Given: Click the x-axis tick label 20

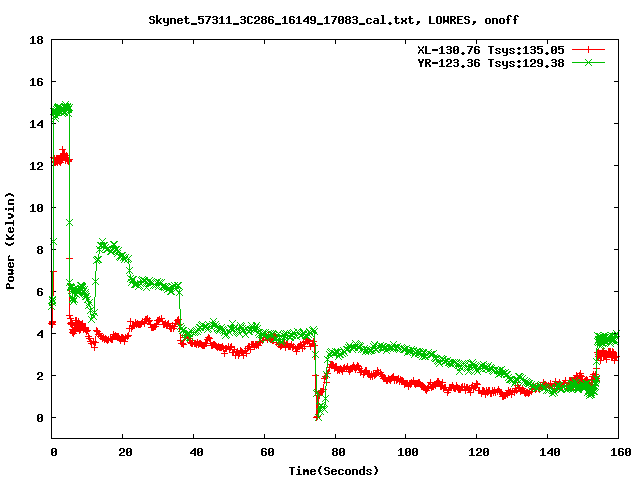Looking at the screenshot, I should coord(124,452).
